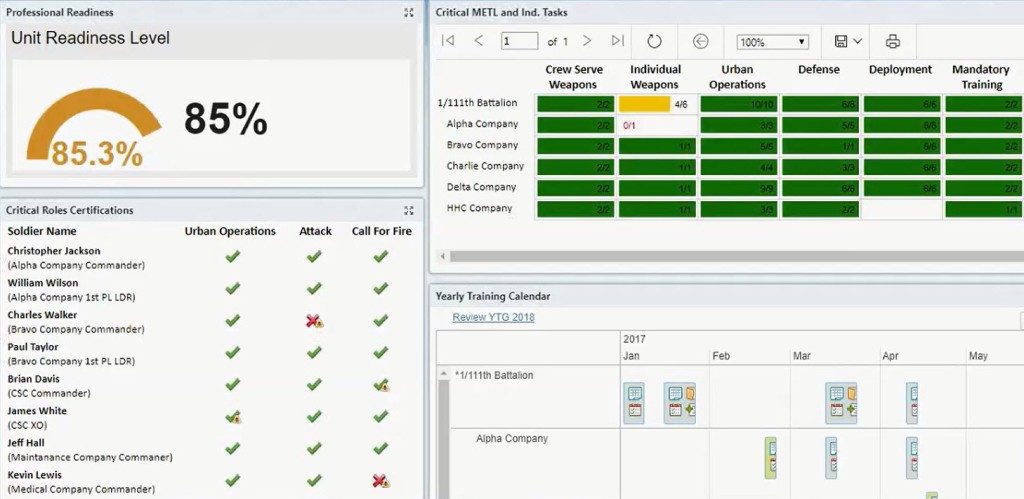Click the Alpha Company row in METL table

click(482, 124)
